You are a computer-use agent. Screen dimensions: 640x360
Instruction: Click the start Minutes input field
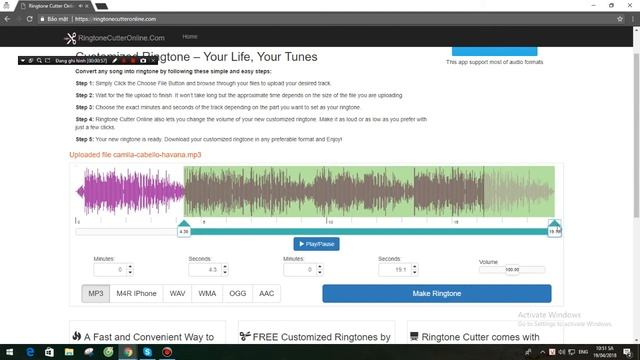tap(110, 270)
